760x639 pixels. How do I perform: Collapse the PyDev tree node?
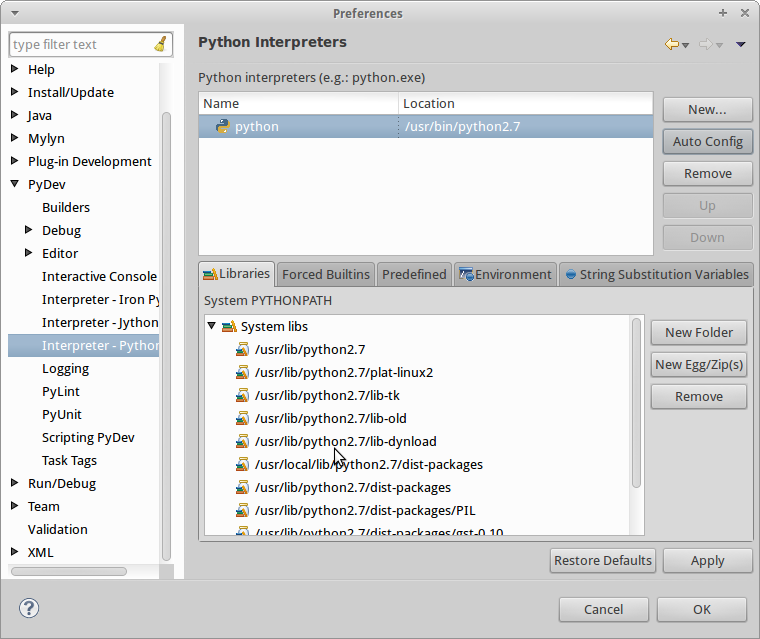(x=15, y=184)
